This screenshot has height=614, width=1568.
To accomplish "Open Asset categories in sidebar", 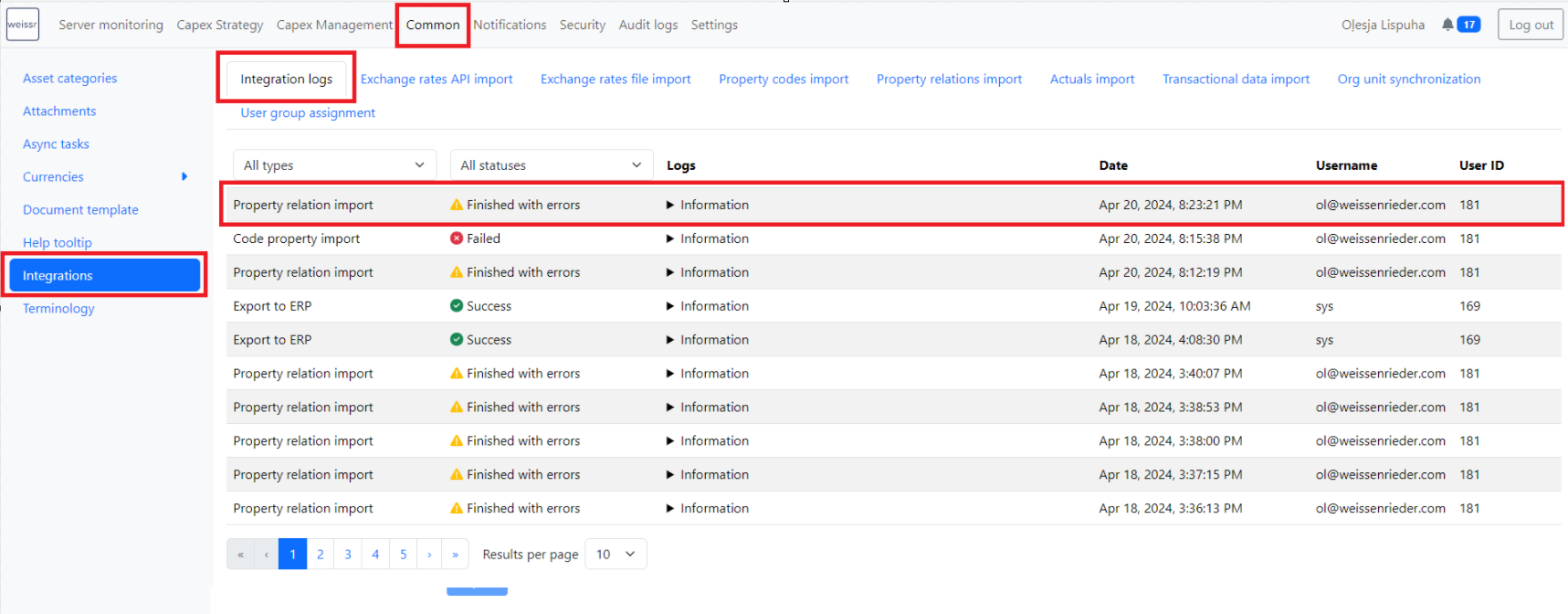I will (70, 79).
